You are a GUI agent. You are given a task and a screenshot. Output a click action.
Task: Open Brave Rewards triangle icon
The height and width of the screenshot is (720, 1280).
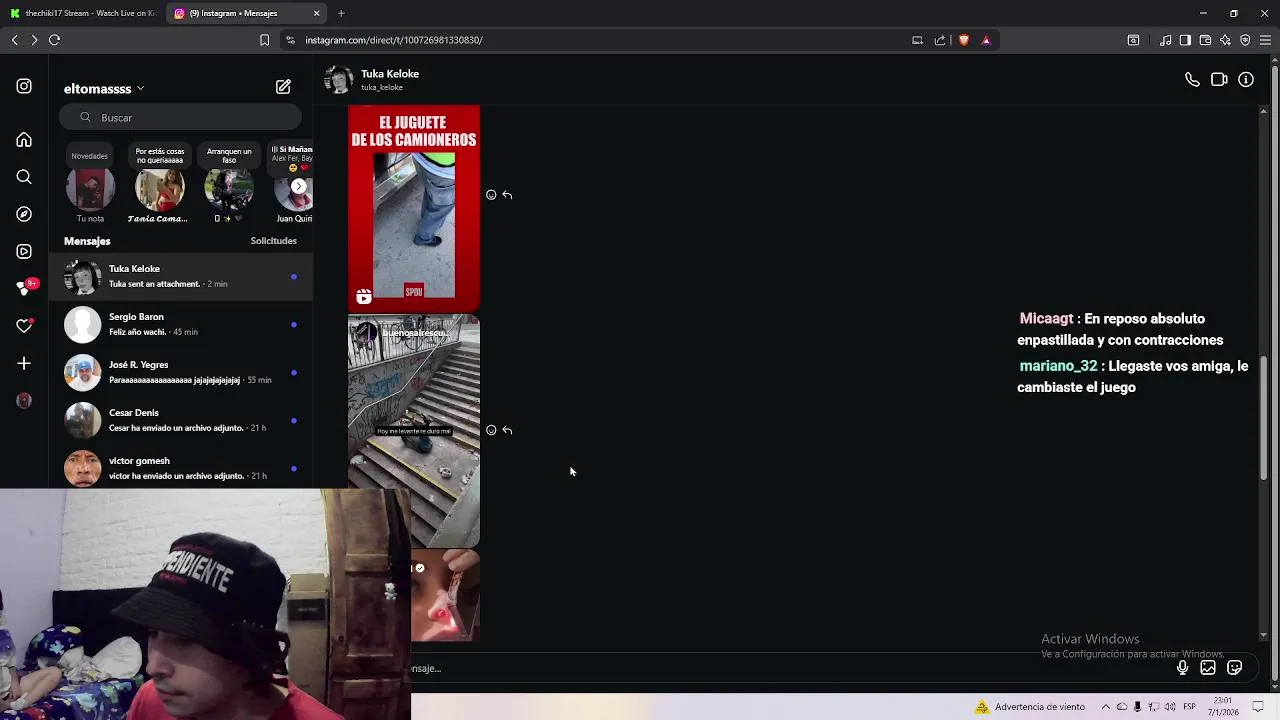pyautogui.click(x=986, y=40)
